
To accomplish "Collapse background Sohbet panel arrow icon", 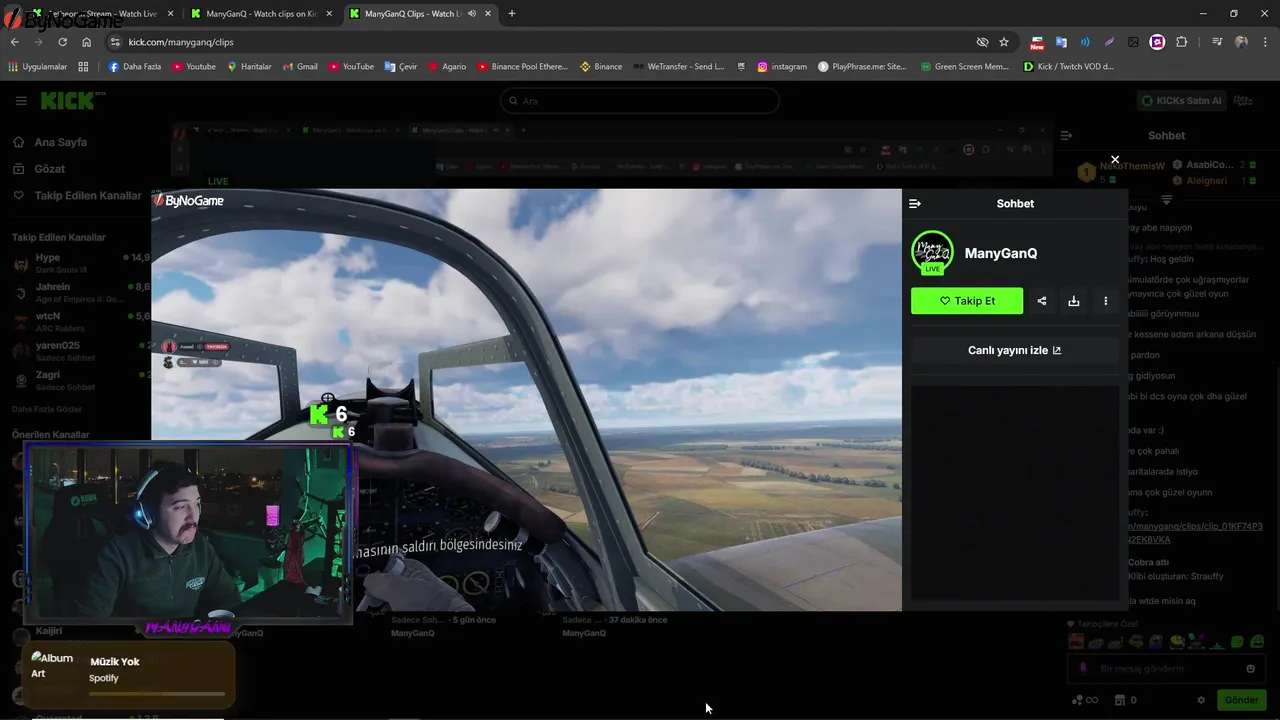I will tap(1066, 135).
